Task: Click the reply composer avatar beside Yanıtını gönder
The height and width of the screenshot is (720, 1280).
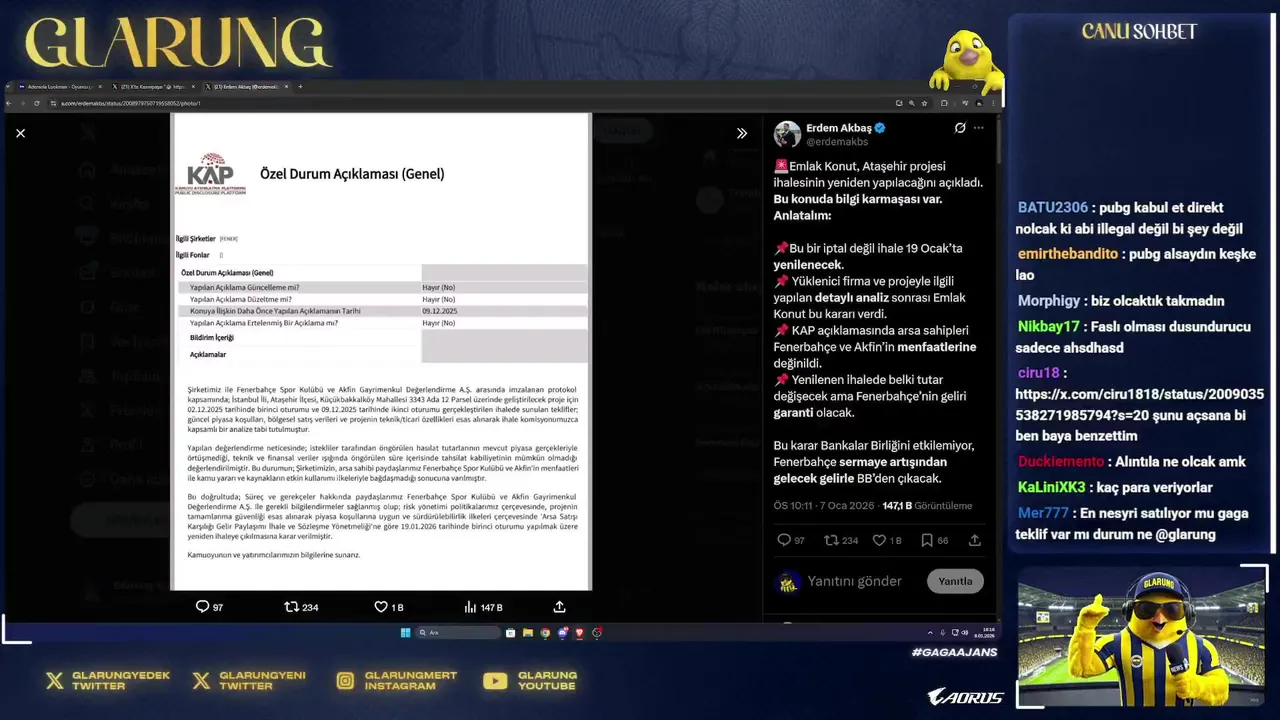Action: tap(788, 582)
